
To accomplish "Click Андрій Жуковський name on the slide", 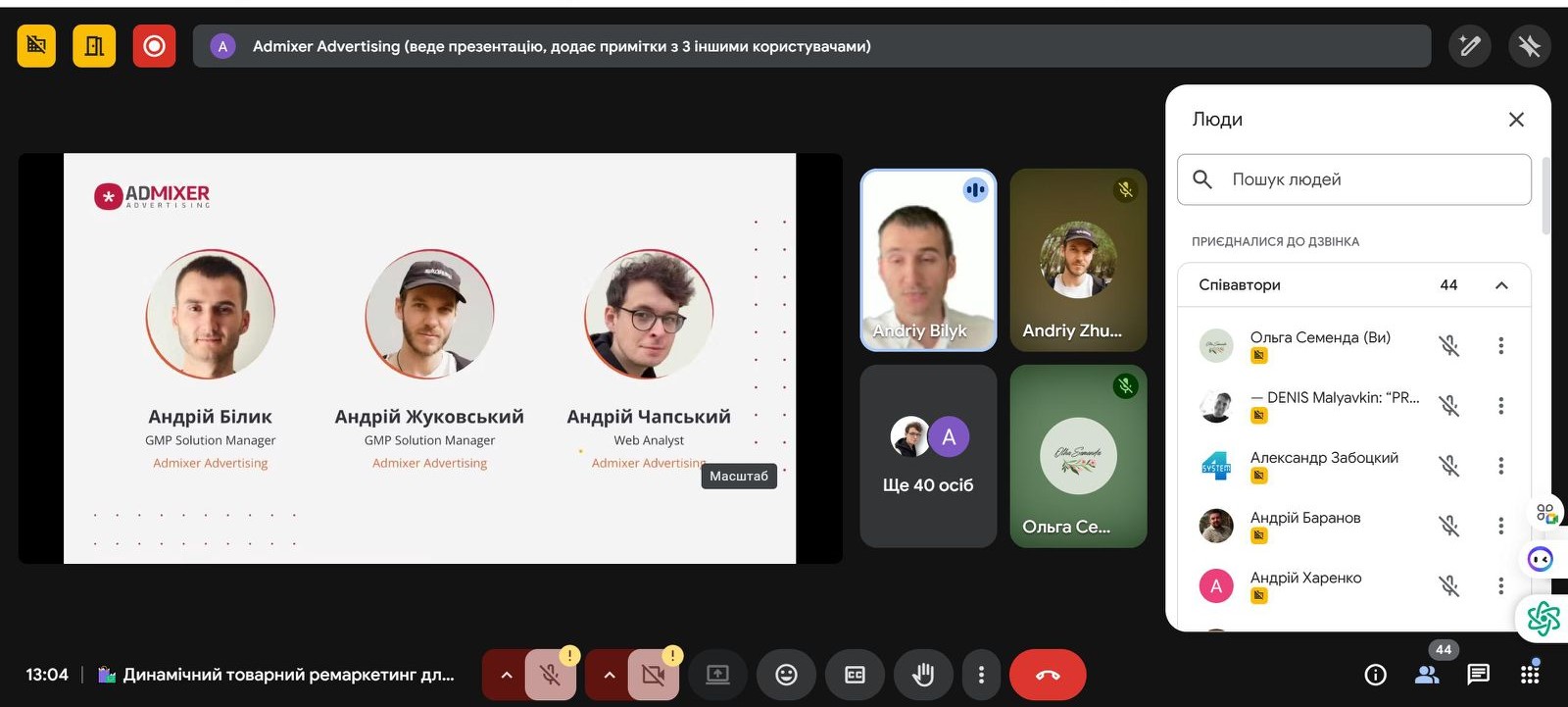I will click(x=429, y=417).
